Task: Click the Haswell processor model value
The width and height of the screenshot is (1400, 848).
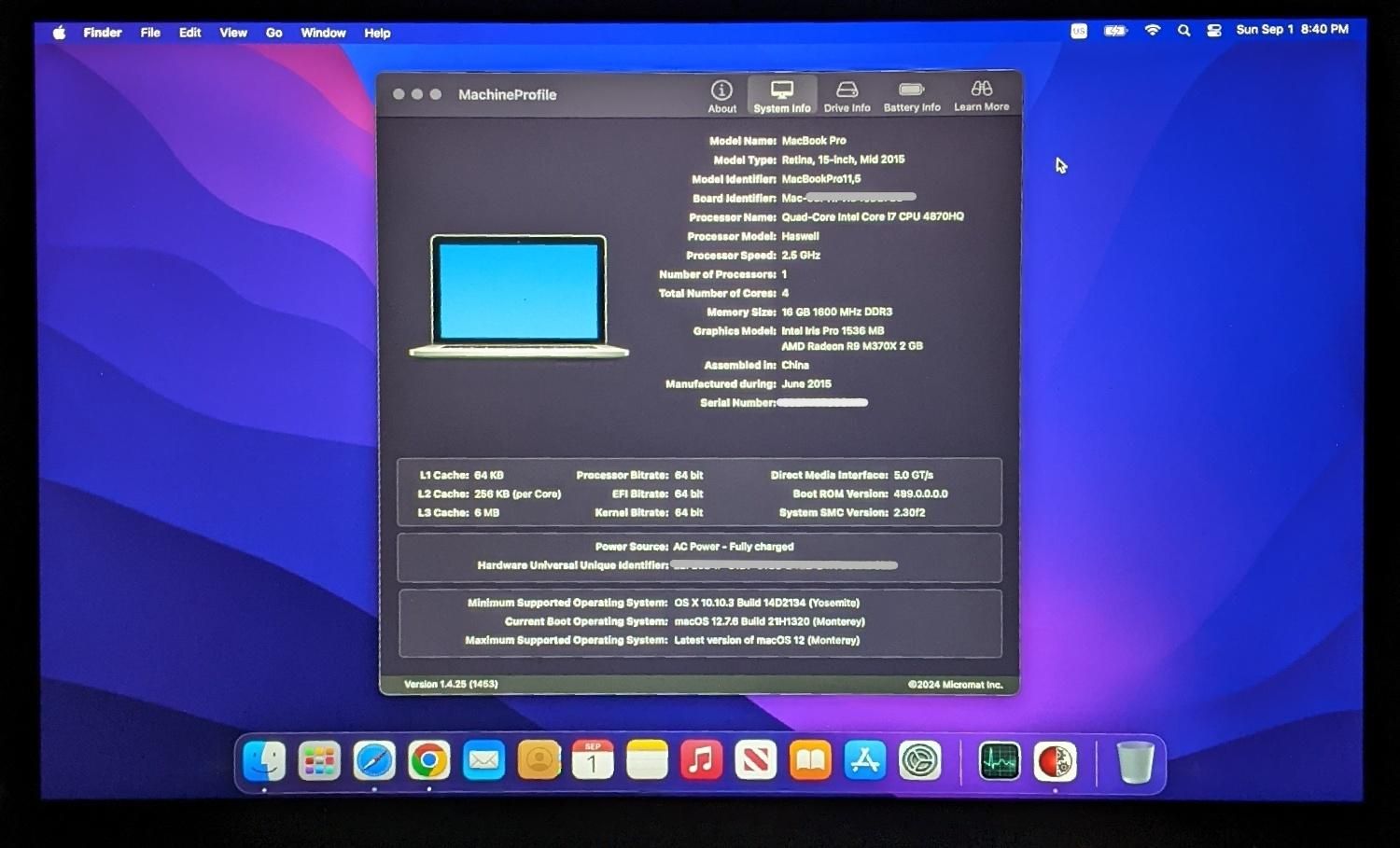Action: pos(800,236)
